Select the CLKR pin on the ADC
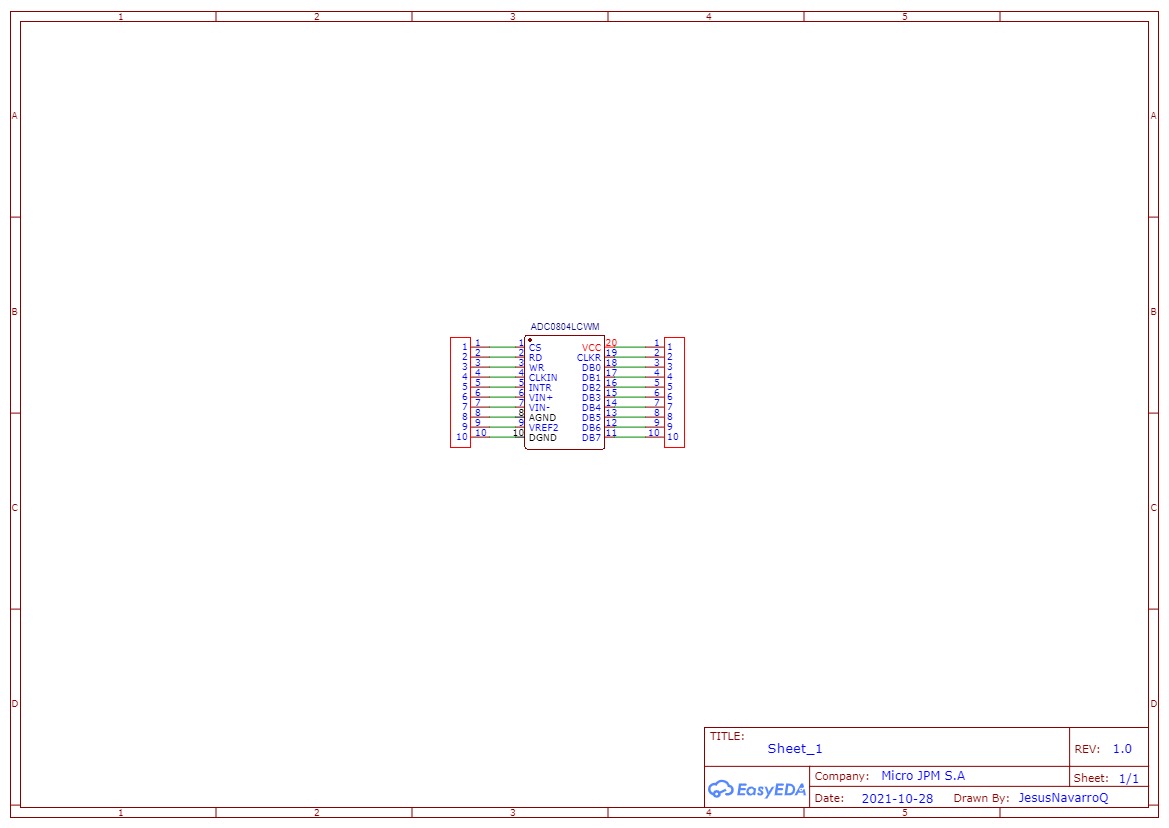The width and height of the screenshot is (1169, 828). pyautogui.click(x=590, y=358)
